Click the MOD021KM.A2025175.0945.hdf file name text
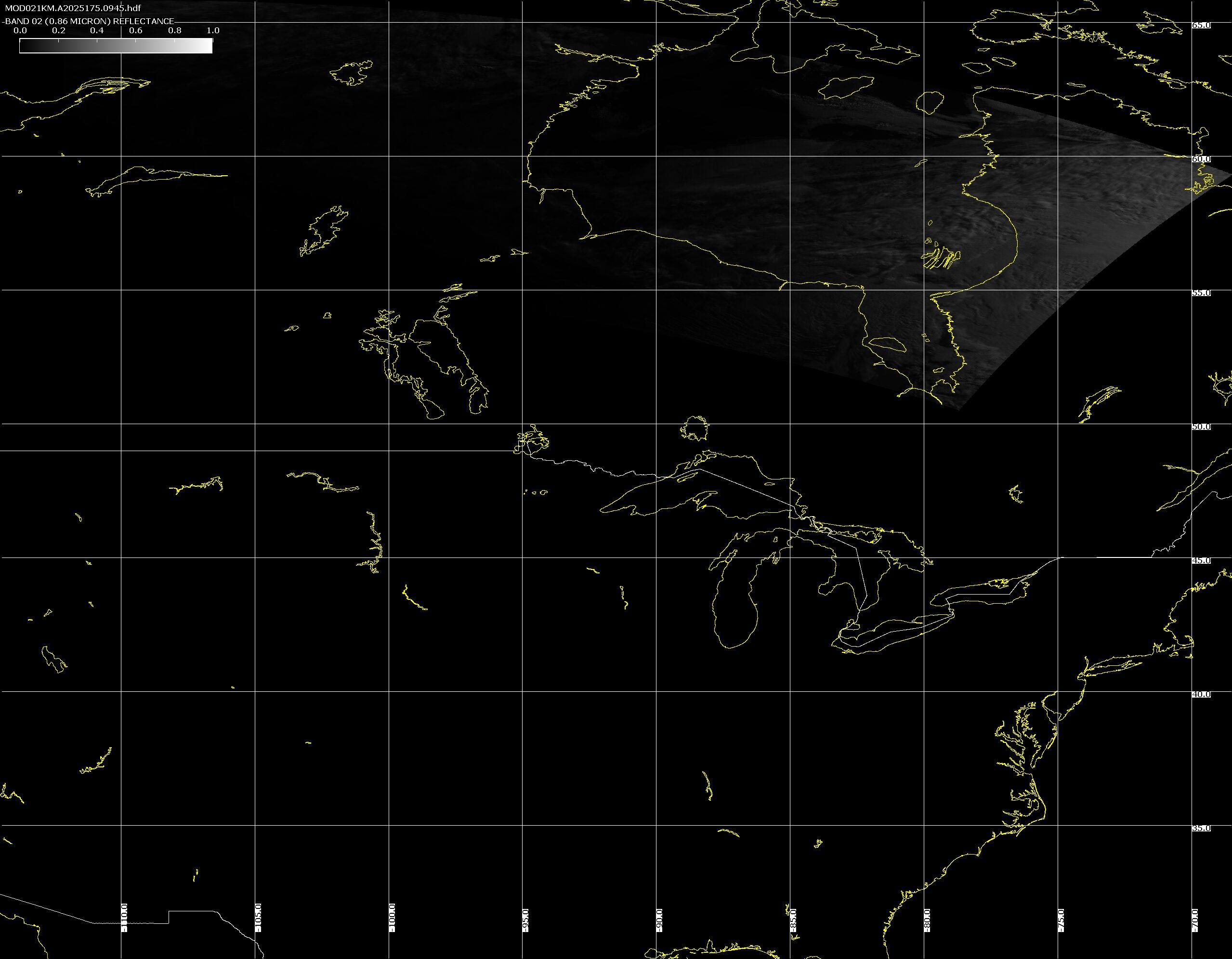 click(73, 9)
